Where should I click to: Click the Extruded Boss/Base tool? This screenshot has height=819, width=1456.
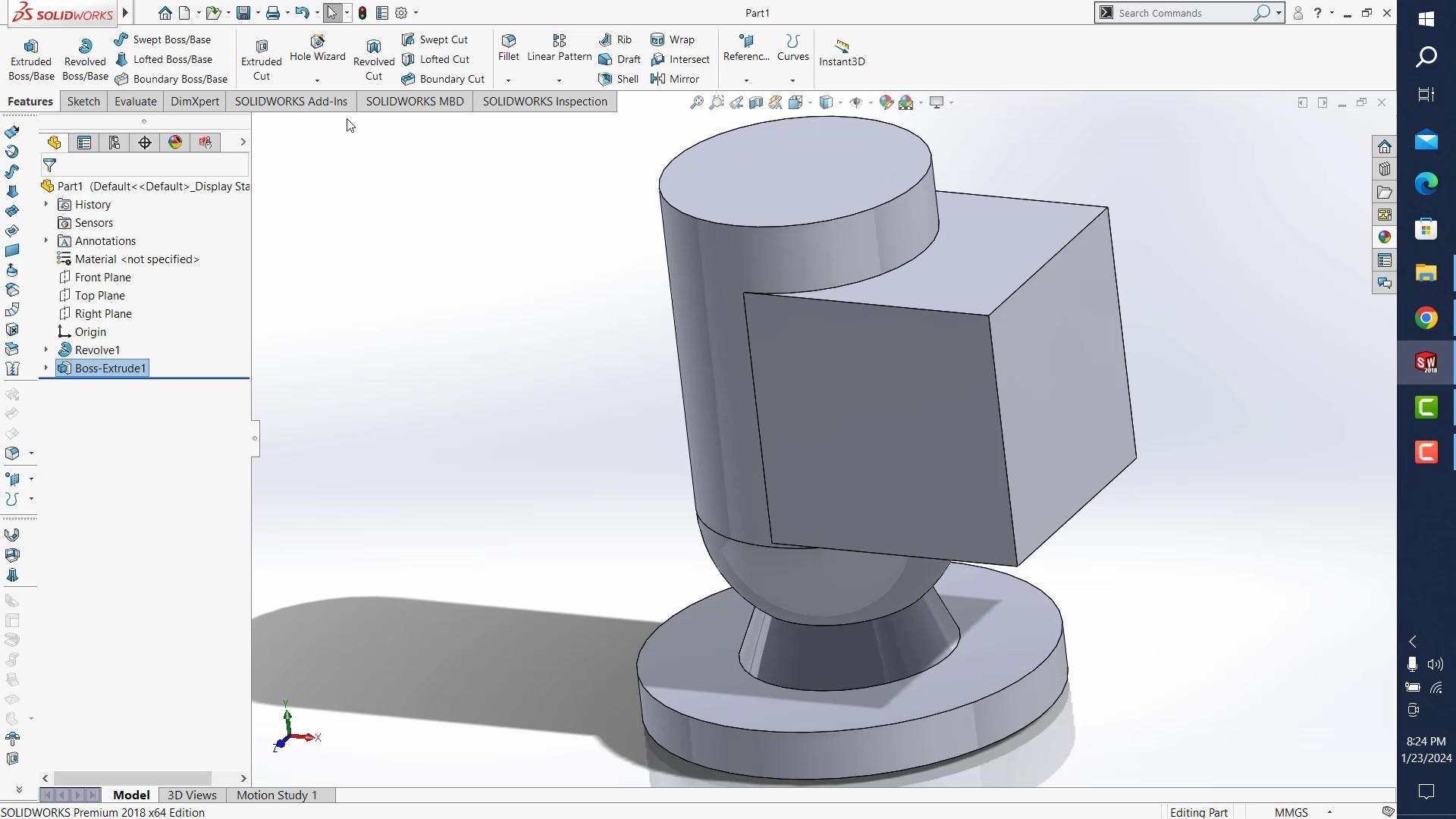(x=31, y=59)
